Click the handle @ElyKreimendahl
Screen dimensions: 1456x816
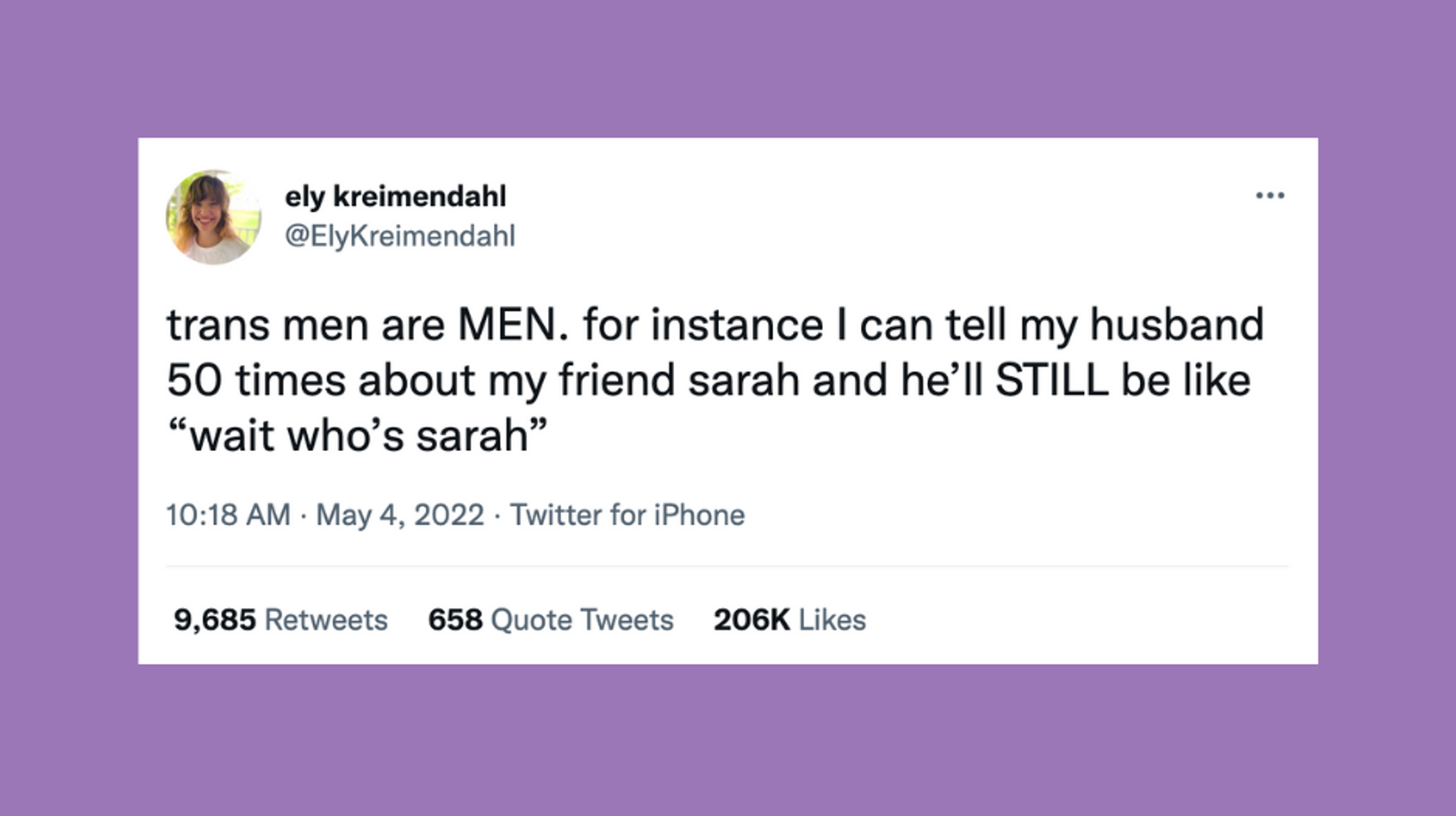pyautogui.click(x=400, y=236)
